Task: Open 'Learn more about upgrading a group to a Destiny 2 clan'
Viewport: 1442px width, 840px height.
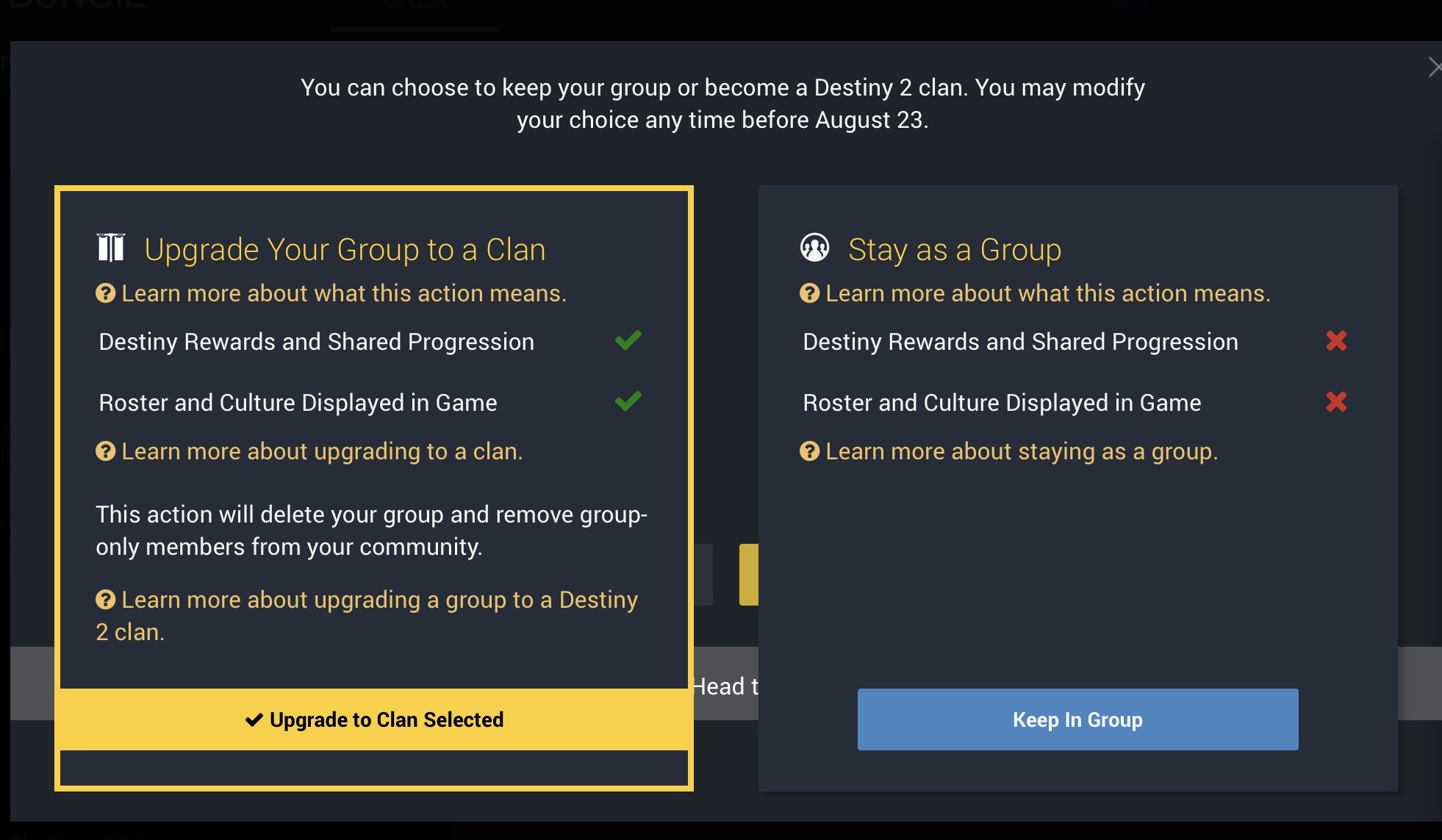Action: [367, 616]
